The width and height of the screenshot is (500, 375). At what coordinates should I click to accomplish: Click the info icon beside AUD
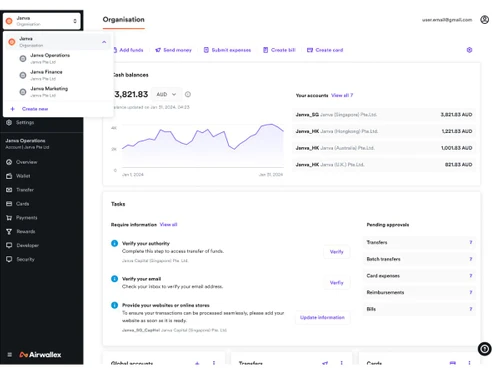[188, 94]
